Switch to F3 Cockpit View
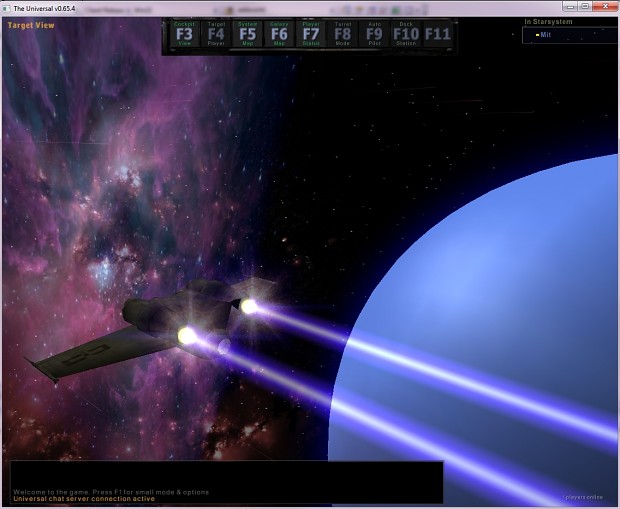620x509 pixels. click(184, 34)
